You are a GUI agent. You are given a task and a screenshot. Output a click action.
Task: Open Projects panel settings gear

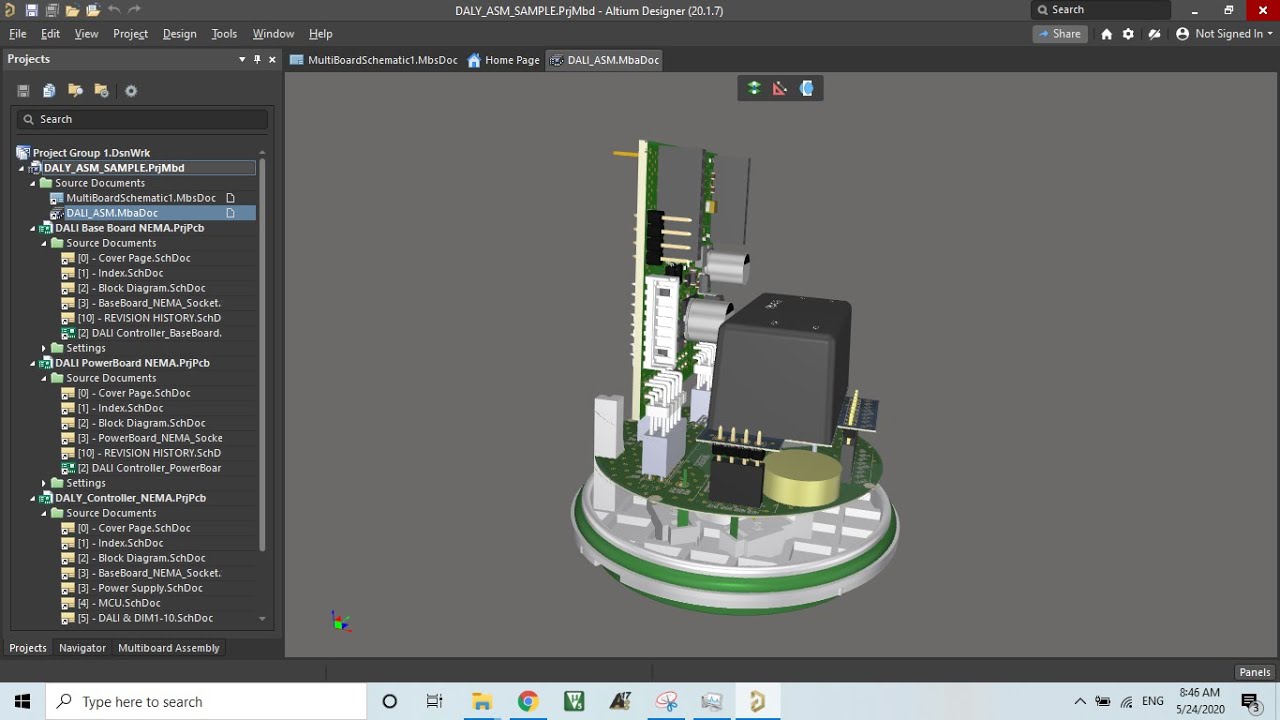pos(131,90)
